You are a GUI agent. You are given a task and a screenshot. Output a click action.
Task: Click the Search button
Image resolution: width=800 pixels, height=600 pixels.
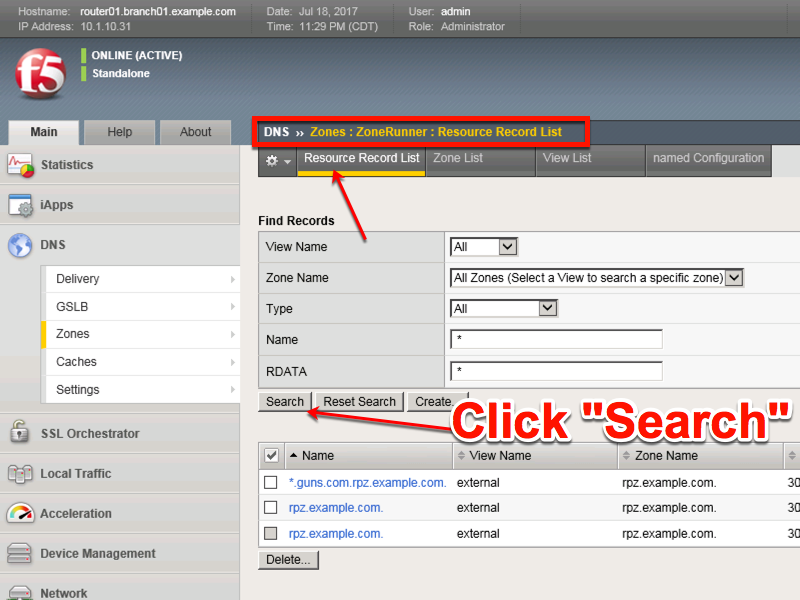click(x=285, y=402)
